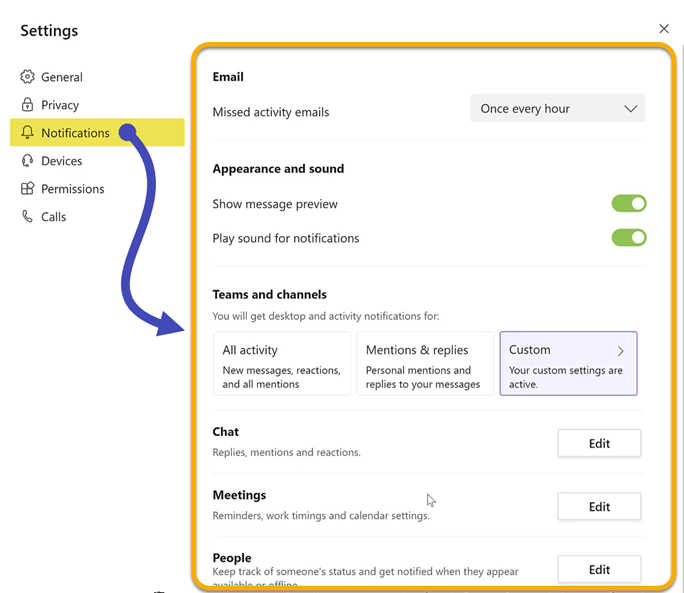Click the Meetings section heading
The image size is (684, 593).
[x=239, y=495]
